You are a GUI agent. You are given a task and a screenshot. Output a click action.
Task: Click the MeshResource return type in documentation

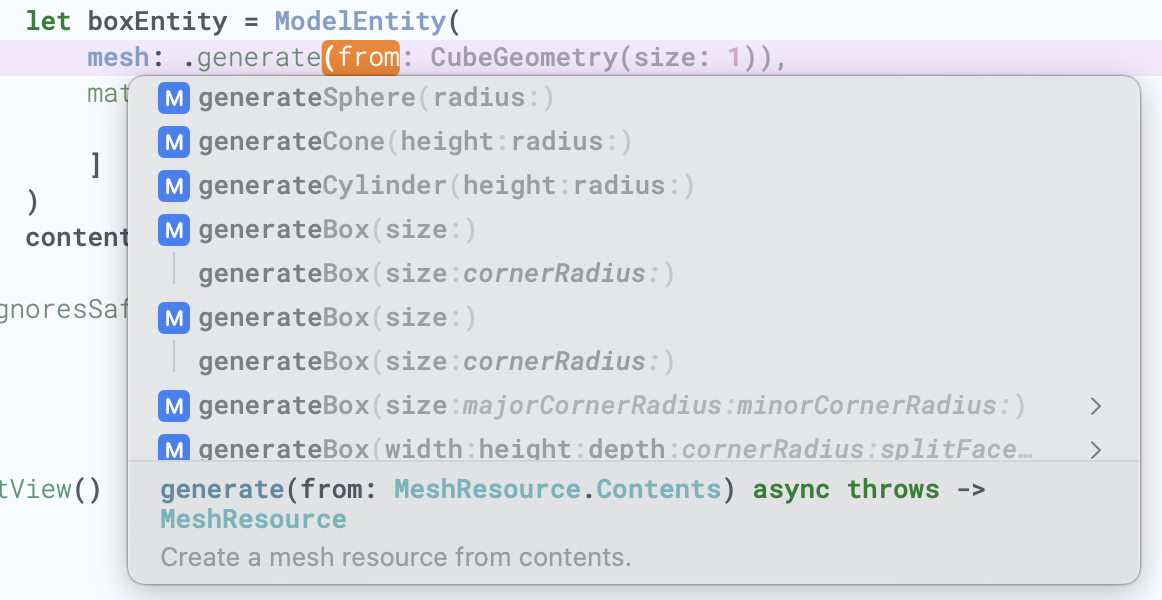click(x=253, y=520)
